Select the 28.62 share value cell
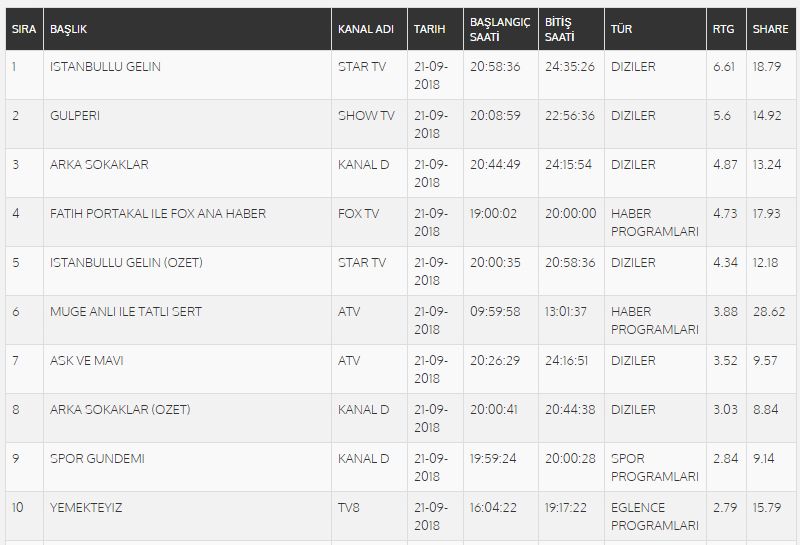The width and height of the screenshot is (800, 545). click(x=771, y=320)
